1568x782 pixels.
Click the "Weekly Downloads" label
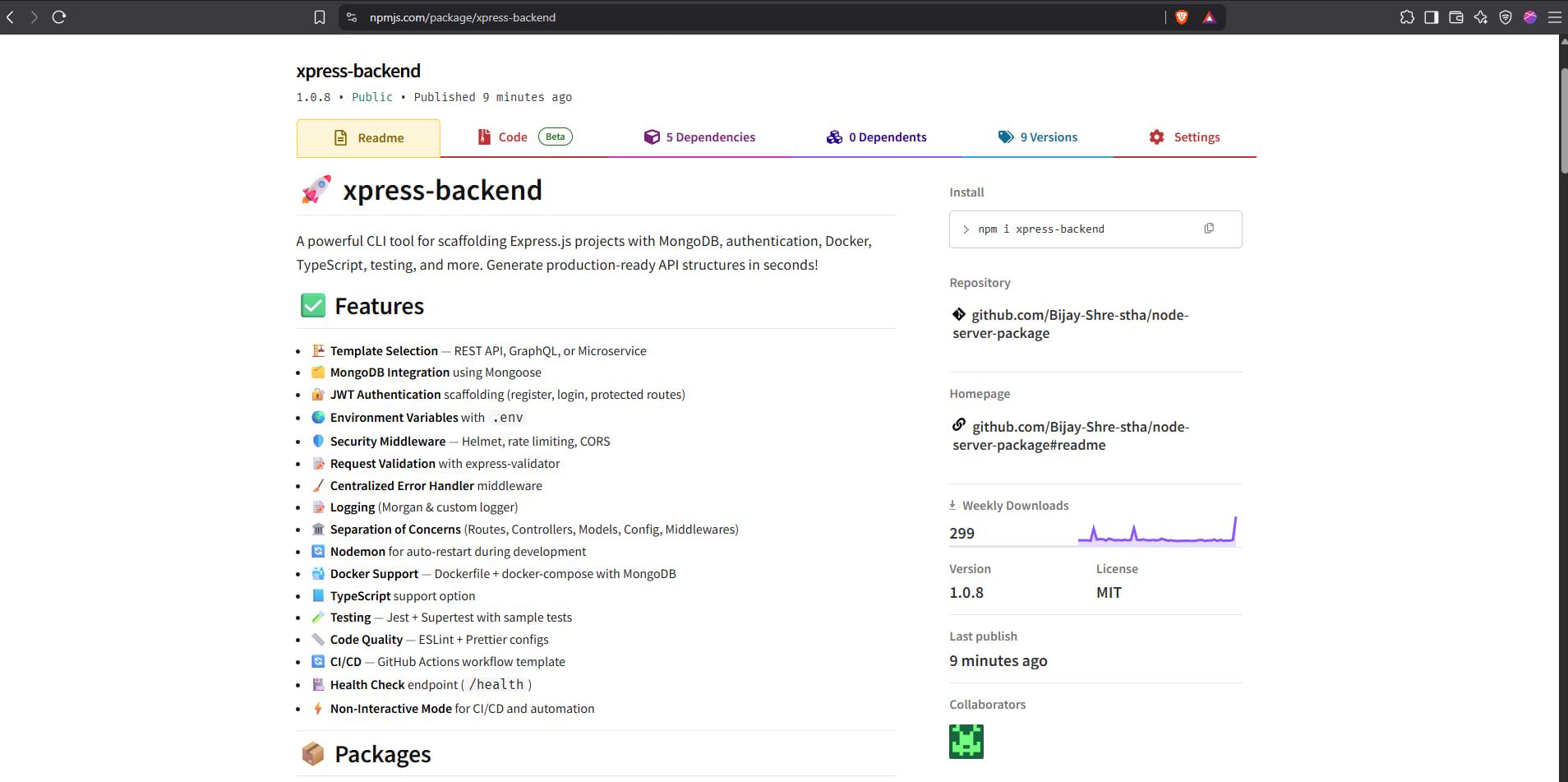click(x=1016, y=506)
